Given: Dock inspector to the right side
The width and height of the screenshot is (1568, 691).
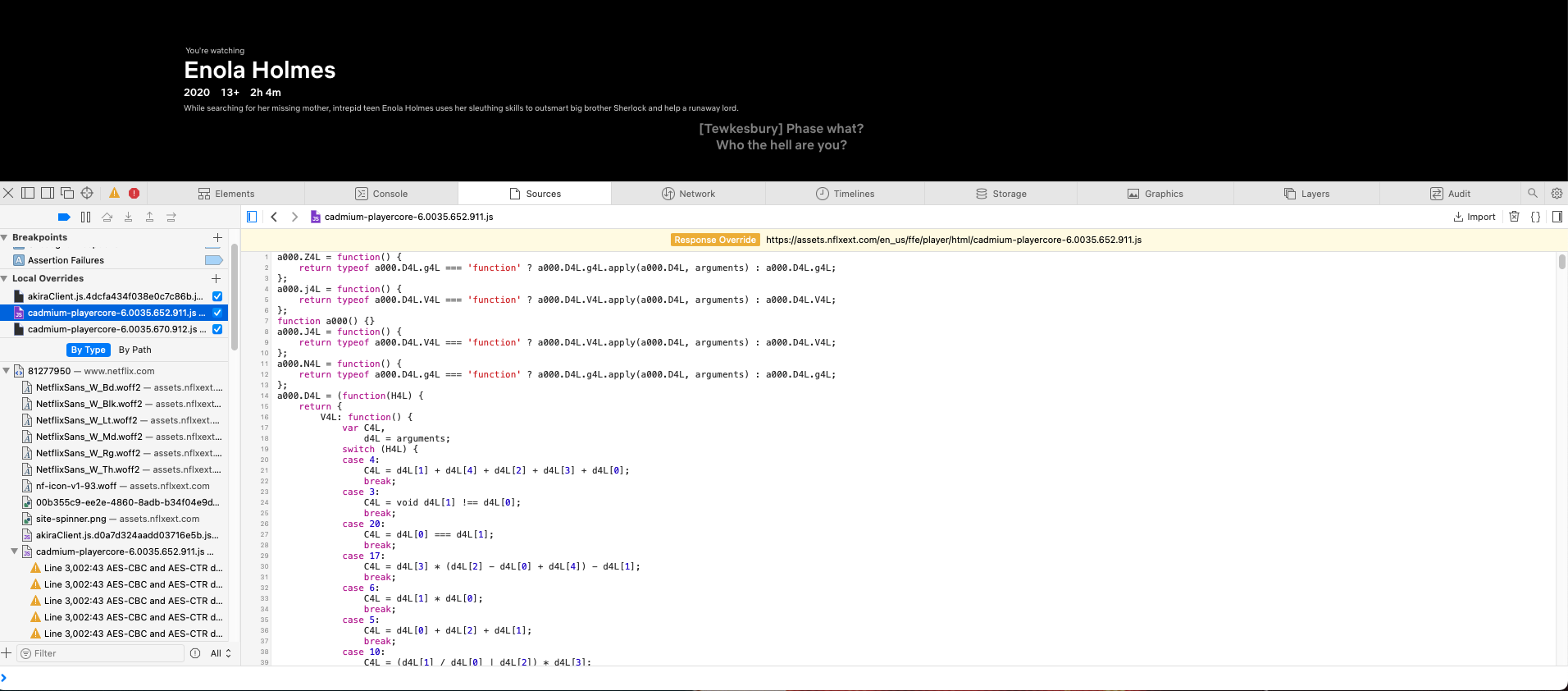Looking at the screenshot, I should (48, 193).
